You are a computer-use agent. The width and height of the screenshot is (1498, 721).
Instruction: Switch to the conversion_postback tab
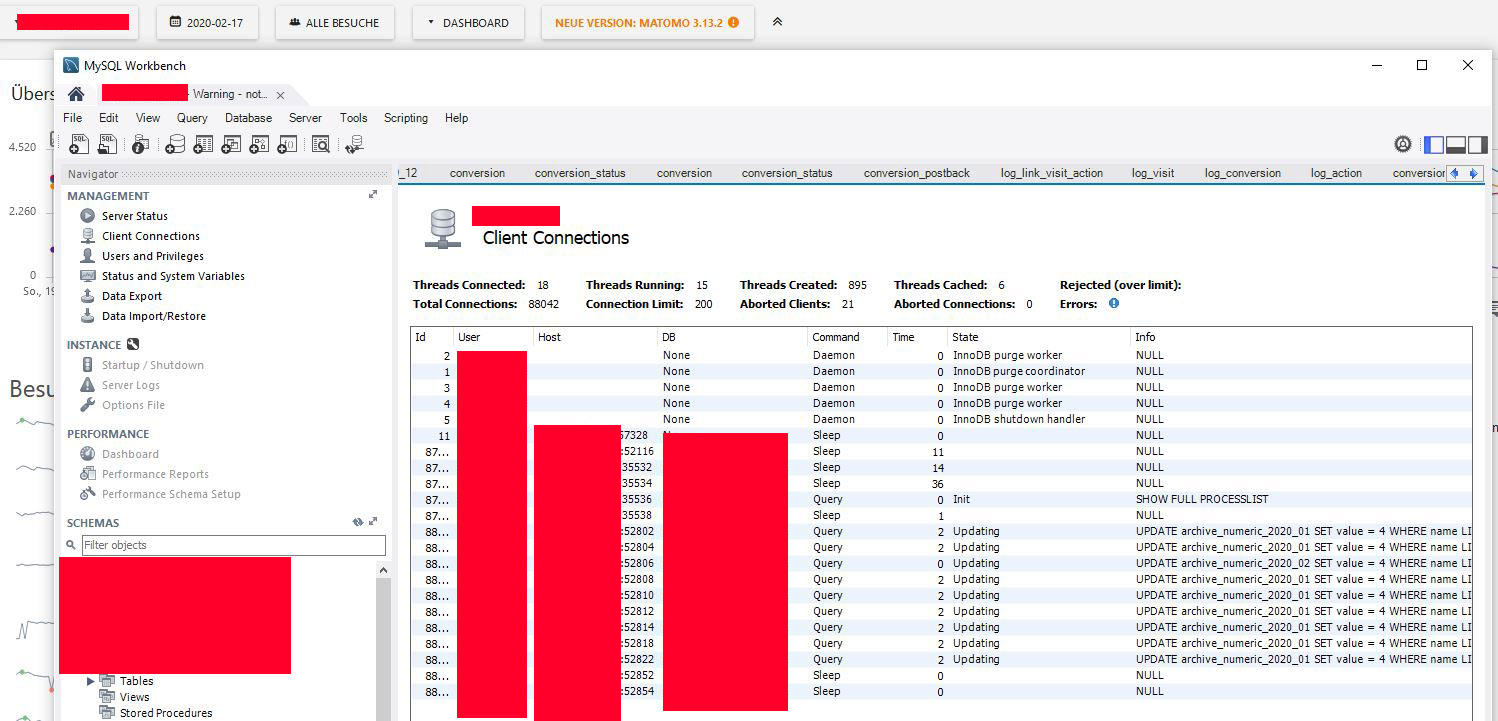coord(917,173)
